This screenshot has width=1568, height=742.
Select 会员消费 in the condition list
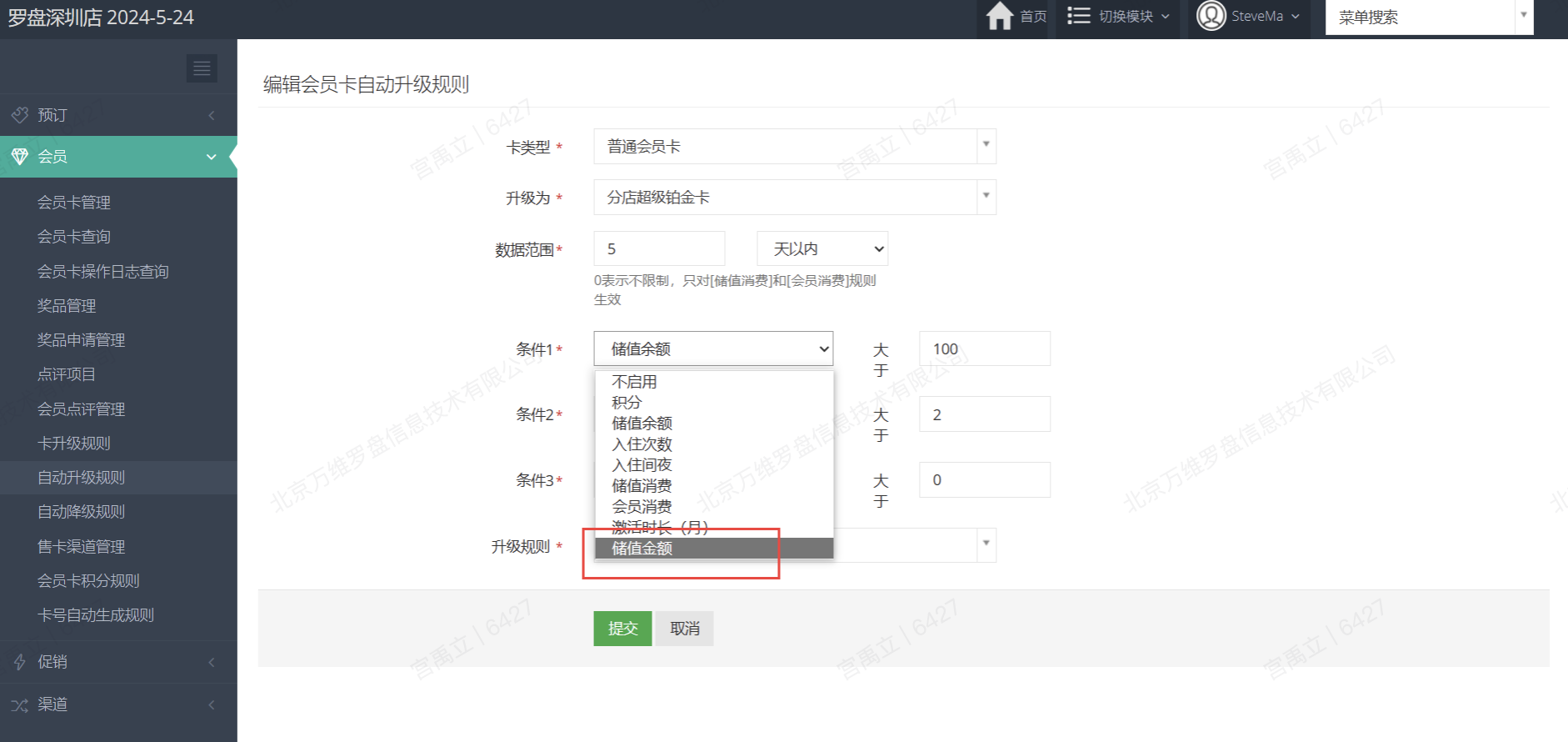(x=714, y=507)
